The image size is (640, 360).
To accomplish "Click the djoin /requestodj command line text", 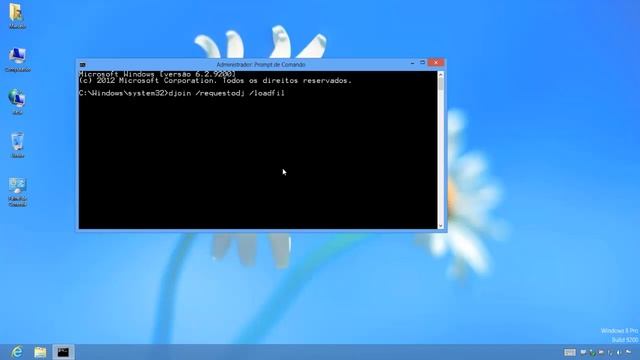I will coord(227,93).
